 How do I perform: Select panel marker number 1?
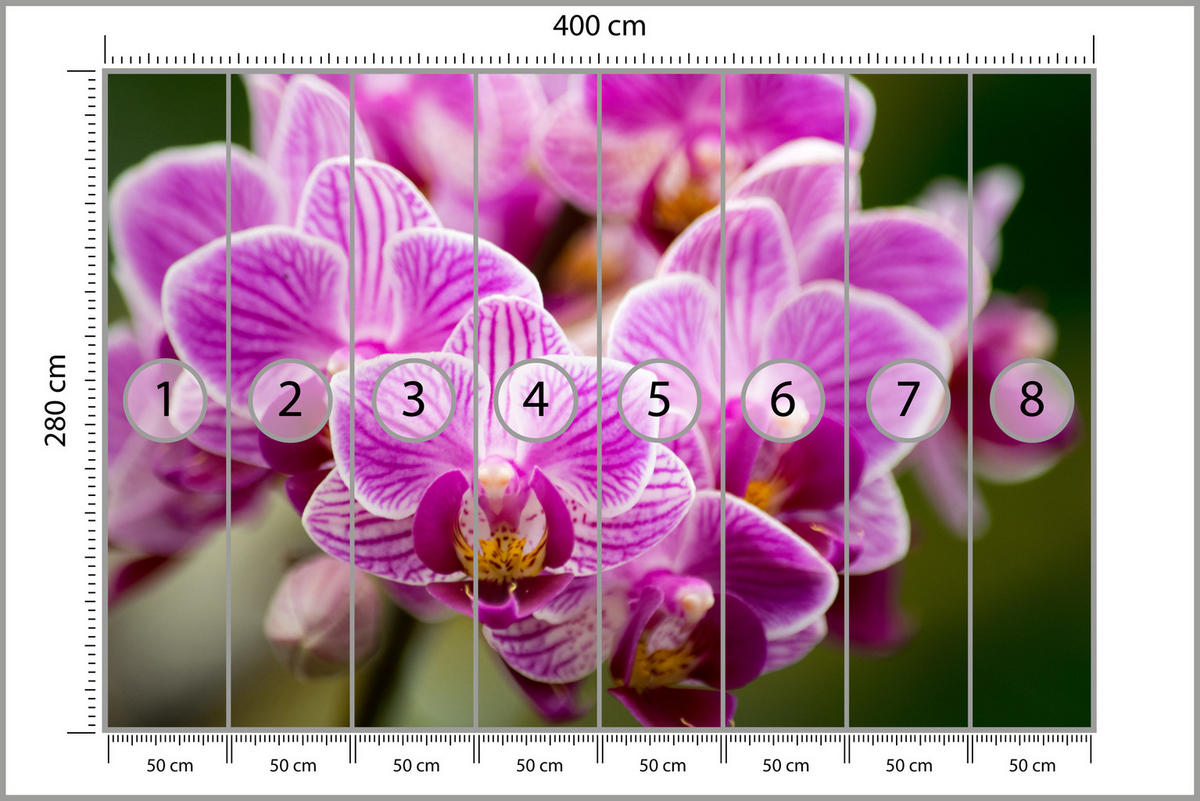click(165, 401)
